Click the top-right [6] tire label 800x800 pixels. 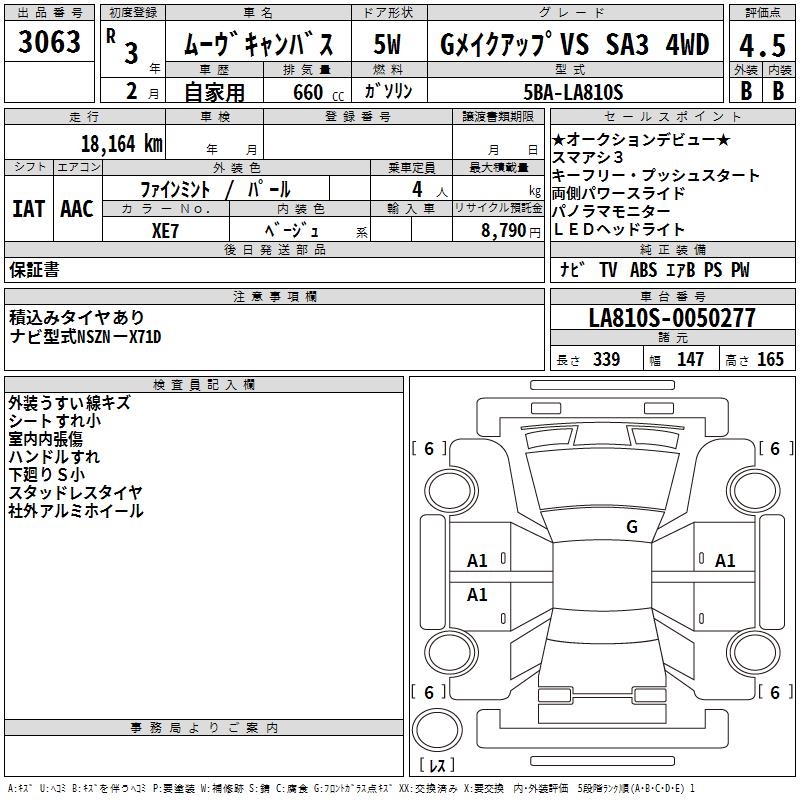tap(774, 449)
